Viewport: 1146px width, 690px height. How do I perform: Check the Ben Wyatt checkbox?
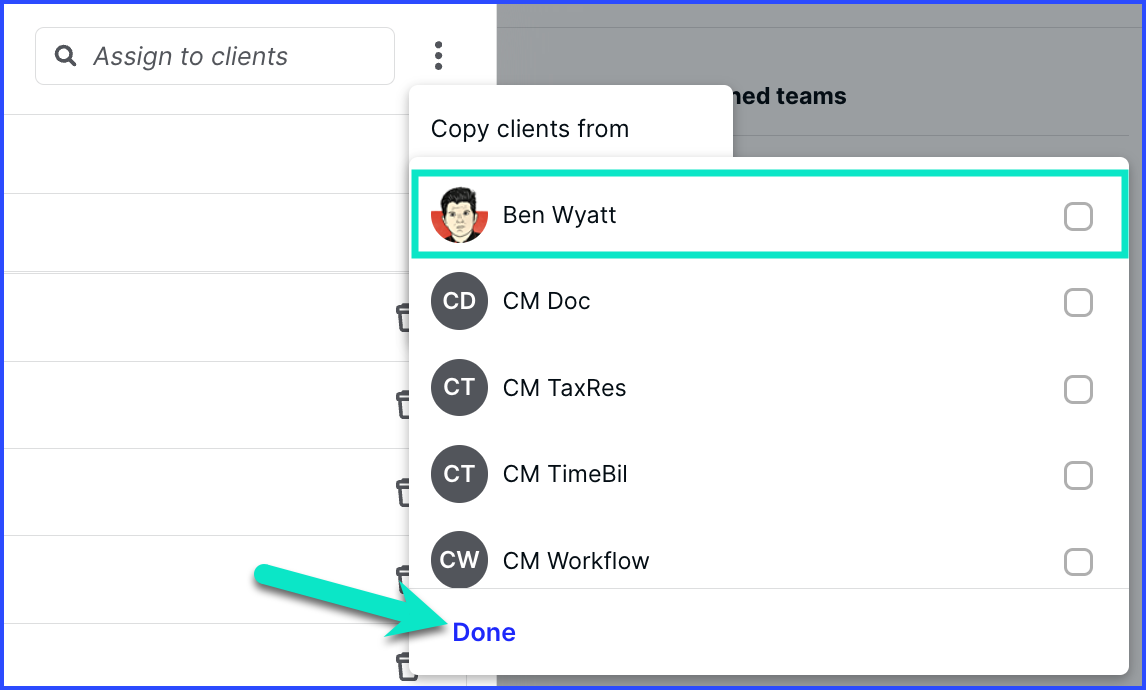click(x=1078, y=216)
